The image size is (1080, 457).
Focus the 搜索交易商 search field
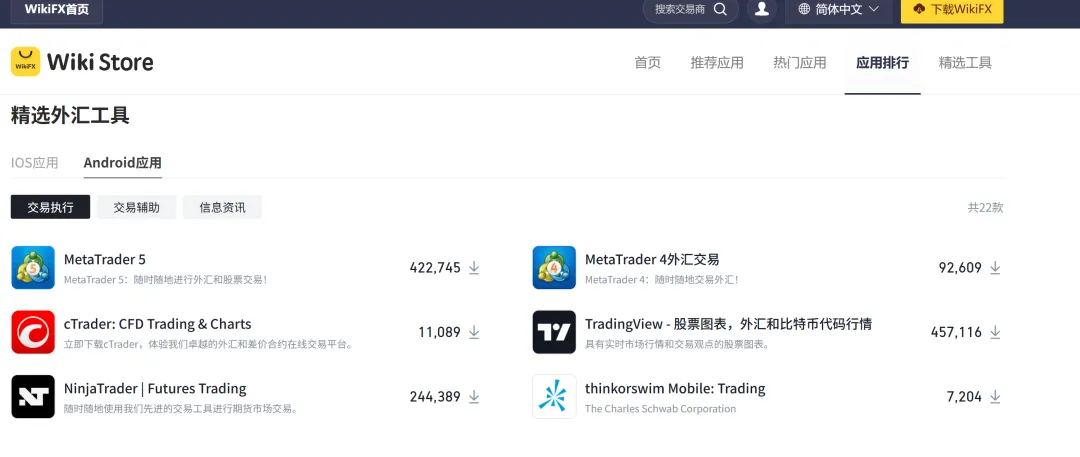point(690,9)
